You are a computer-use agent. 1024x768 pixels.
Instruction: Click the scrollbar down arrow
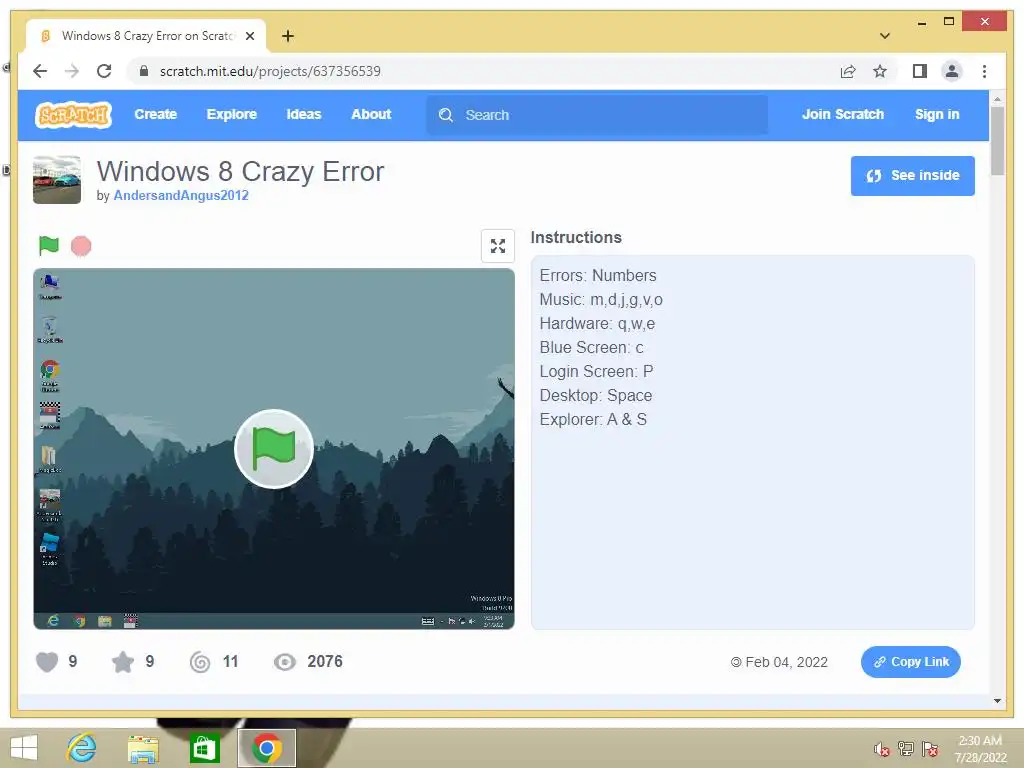click(x=997, y=701)
